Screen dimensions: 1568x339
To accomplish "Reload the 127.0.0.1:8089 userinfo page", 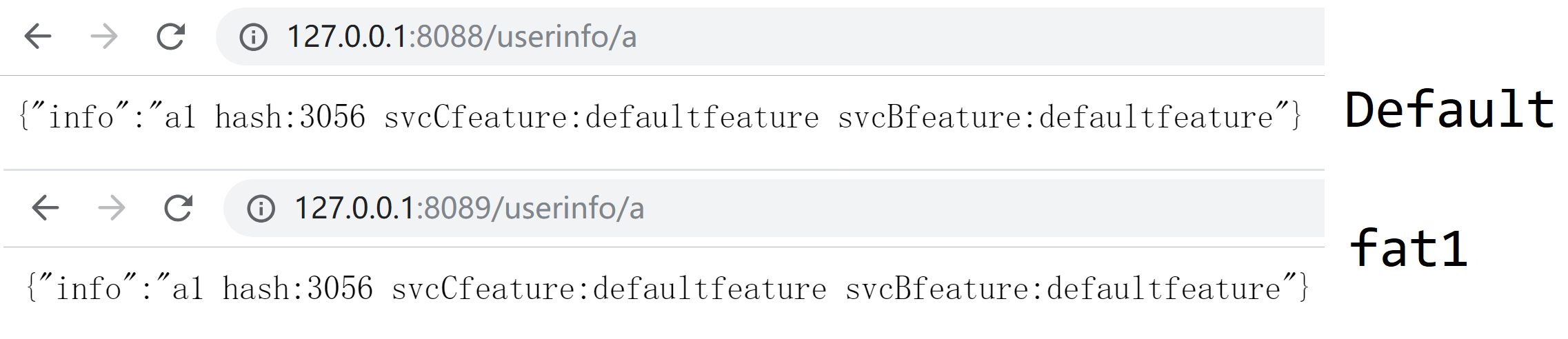I will click(178, 207).
